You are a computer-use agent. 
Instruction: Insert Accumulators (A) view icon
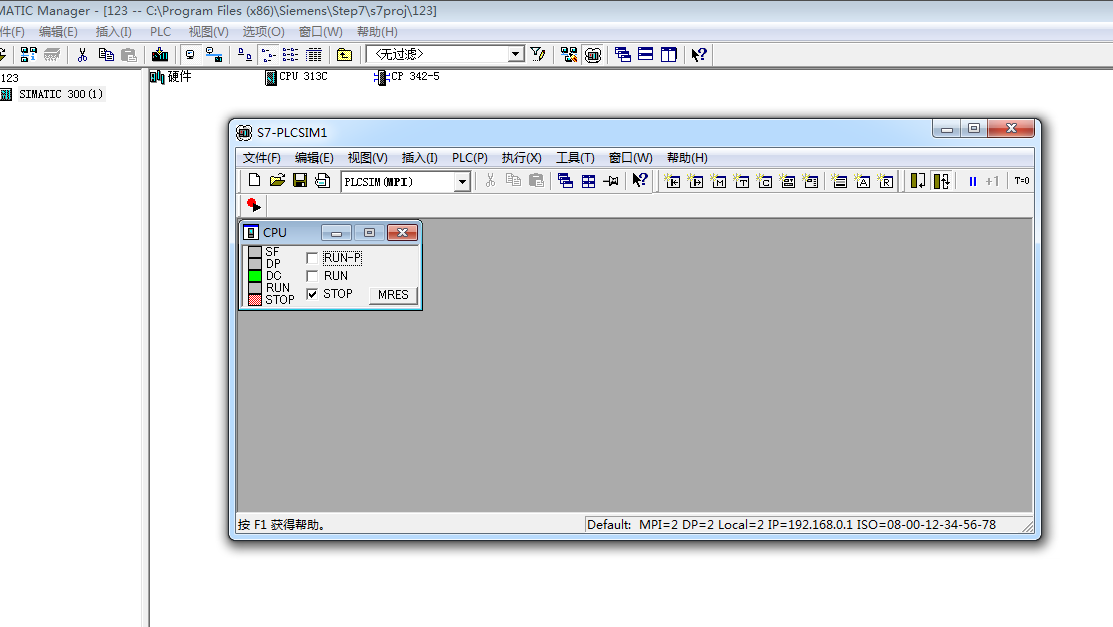[x=862, y=181]
